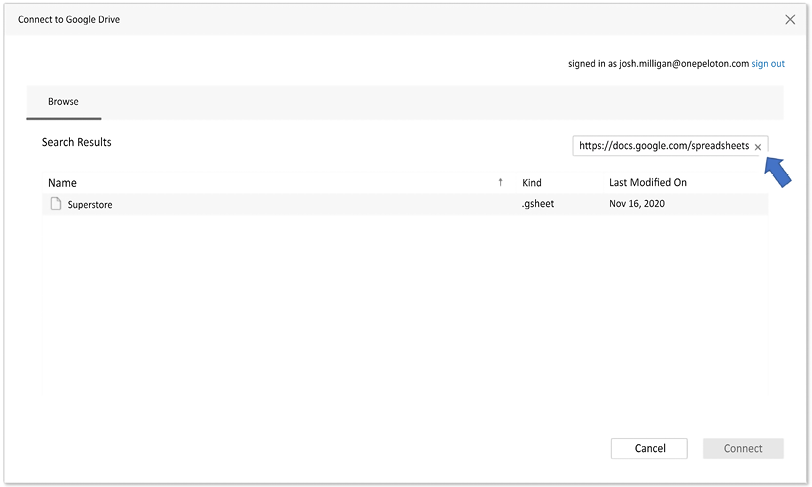Sort by the Last Modified On header
Image resolution: width=812 pixels, height=487 pixels.
coord(647,183)
